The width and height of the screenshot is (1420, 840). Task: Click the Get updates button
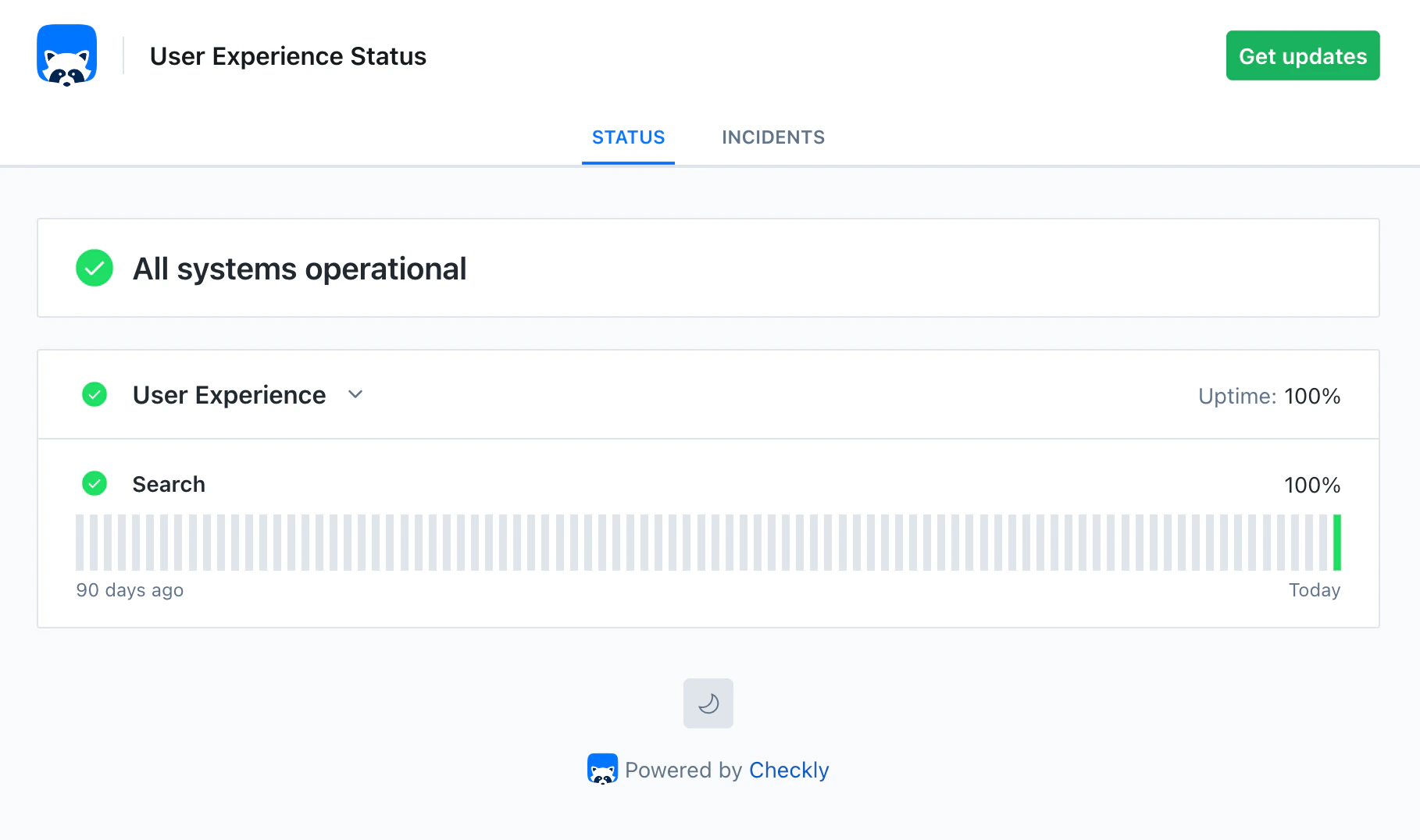click(1302, 55)
